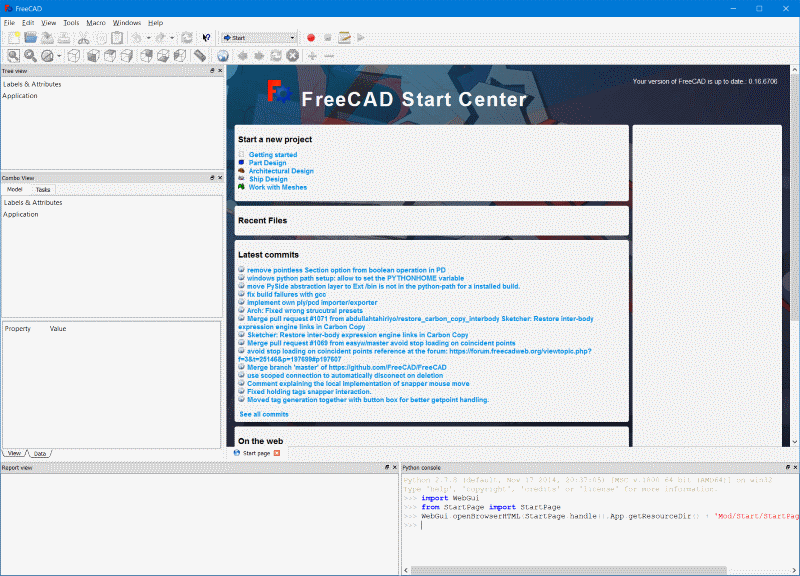Open the Architectural Design link
The width and height of the screenshot is (800, 576).
tap(281, 171)
